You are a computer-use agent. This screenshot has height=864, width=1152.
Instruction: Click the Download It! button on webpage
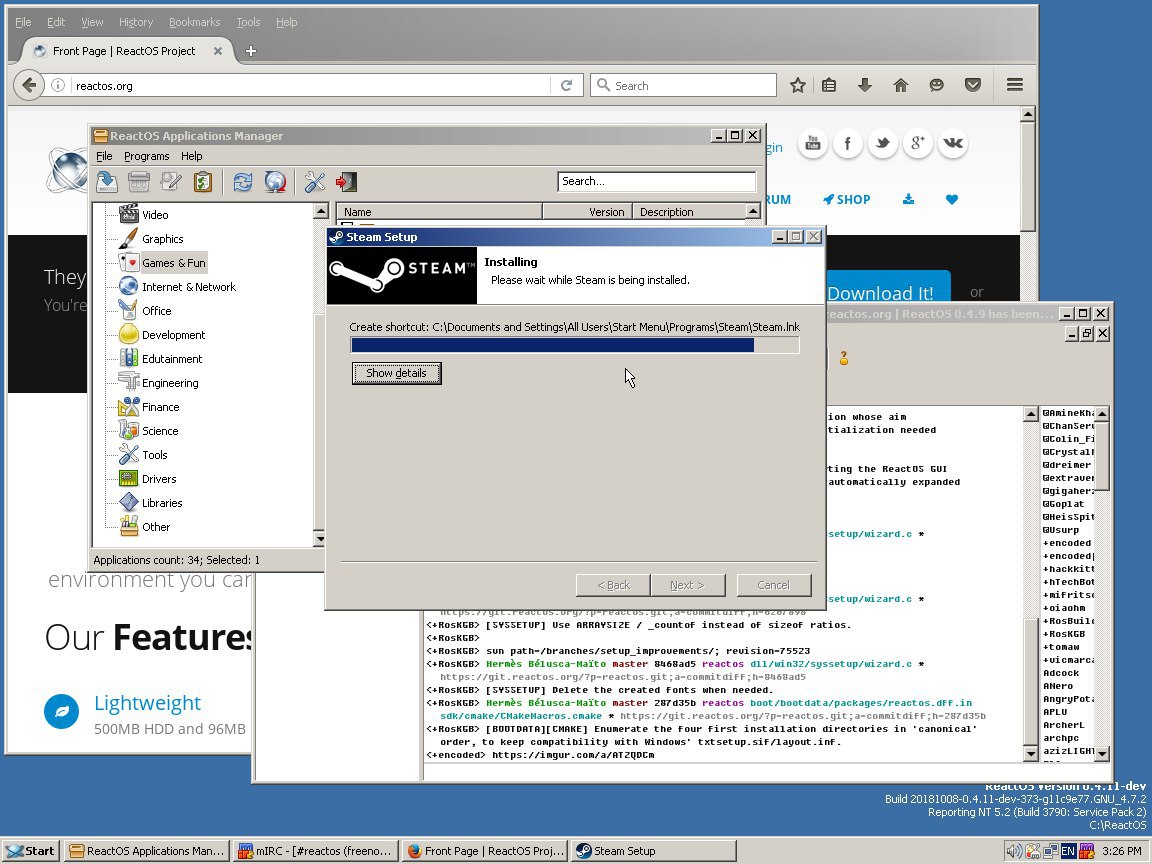888,287
